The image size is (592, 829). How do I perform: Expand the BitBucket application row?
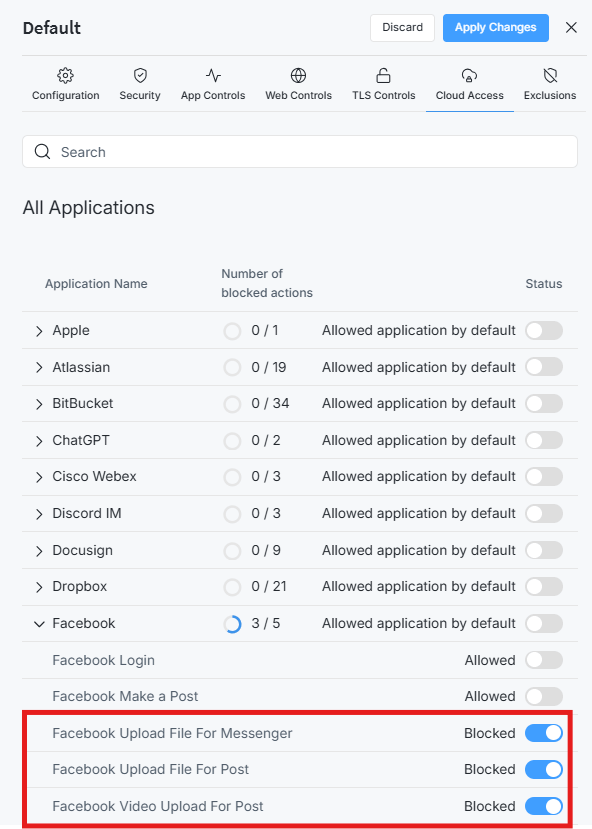click(x=39, y=404)
